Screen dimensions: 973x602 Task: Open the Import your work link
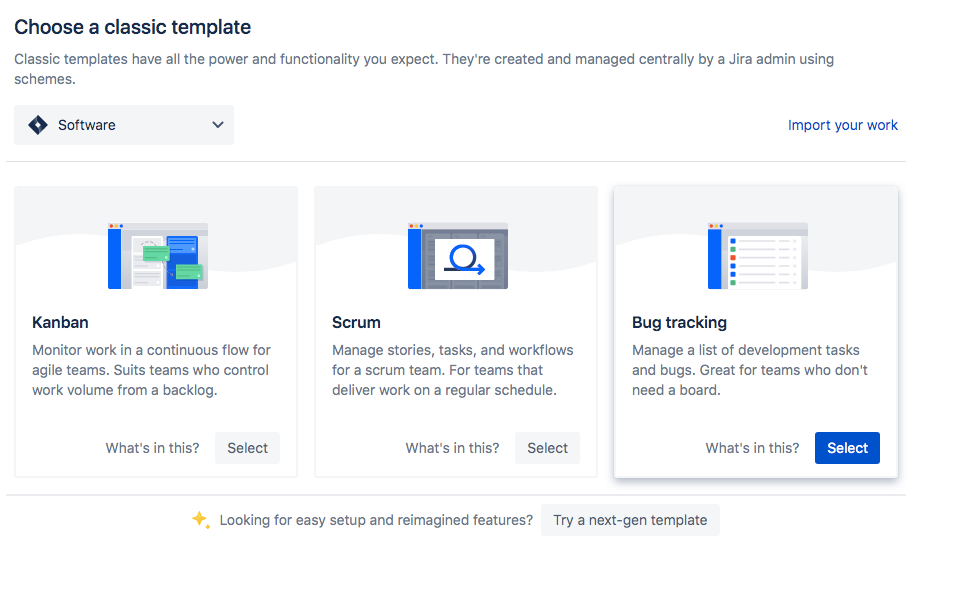(842, 125)
